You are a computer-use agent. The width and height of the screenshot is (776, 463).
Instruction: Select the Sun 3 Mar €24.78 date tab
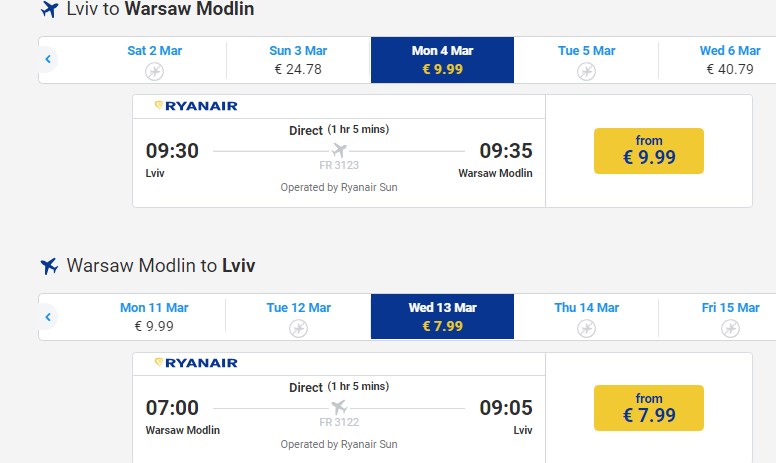coord(298,60)
